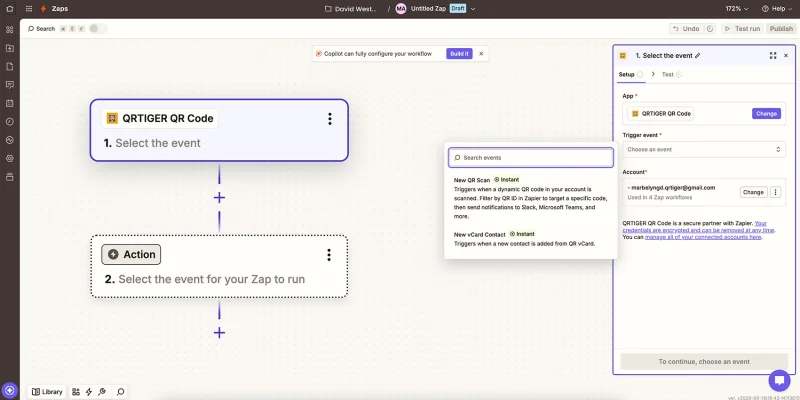The height and width of the screenshot is (400, 800).
Task: Open the Help dropdown menu
Action: 777,9
